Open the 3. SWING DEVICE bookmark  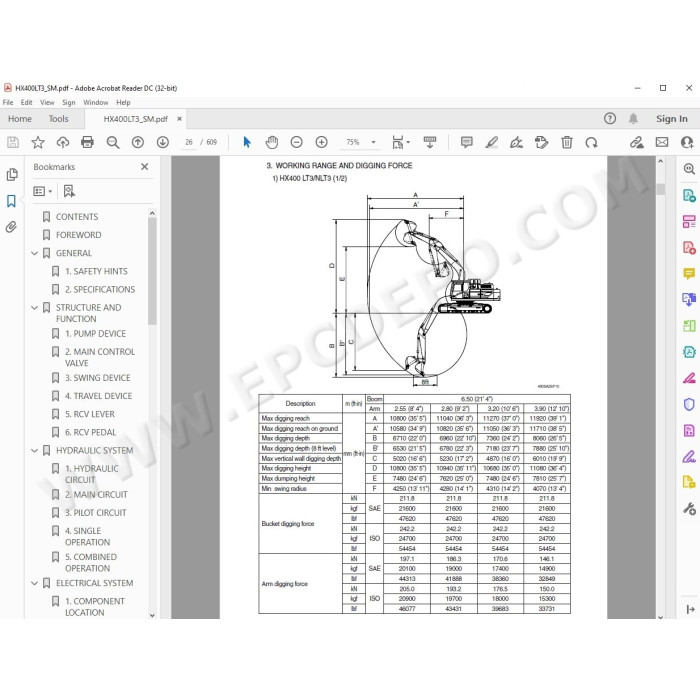click(98, 378)
